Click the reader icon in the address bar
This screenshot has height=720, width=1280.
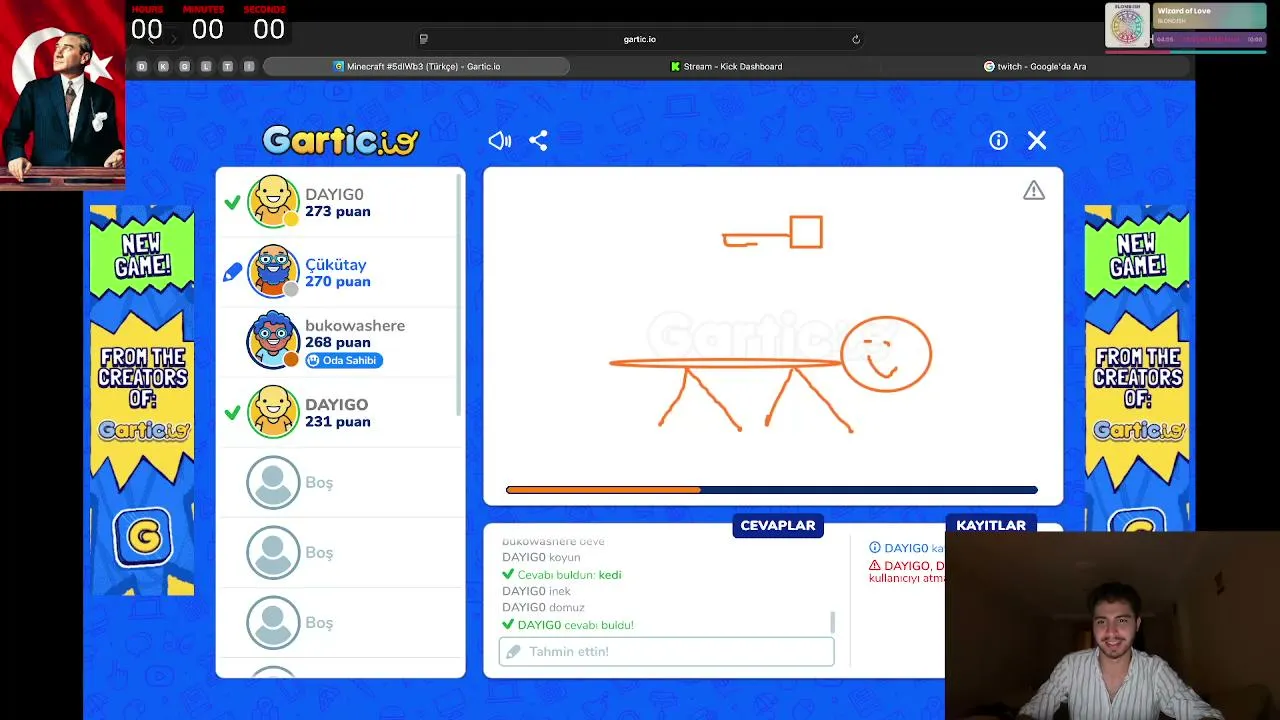[x=423, y=39]
